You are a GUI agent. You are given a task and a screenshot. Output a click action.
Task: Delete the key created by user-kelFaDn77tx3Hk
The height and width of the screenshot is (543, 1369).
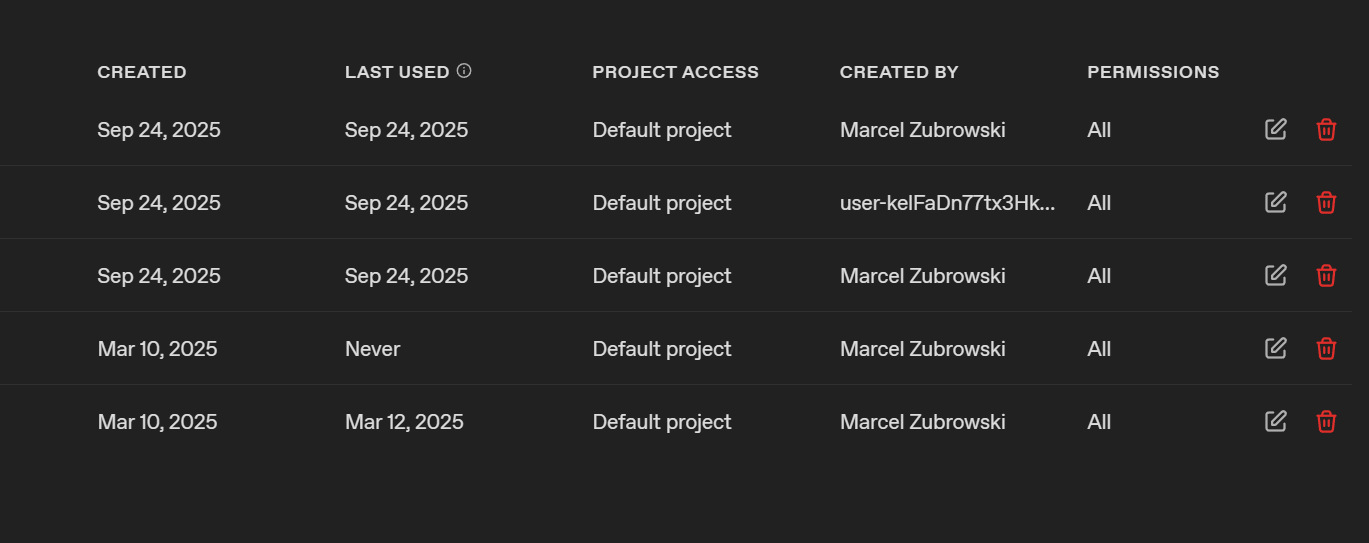[x=1326, y=202]
